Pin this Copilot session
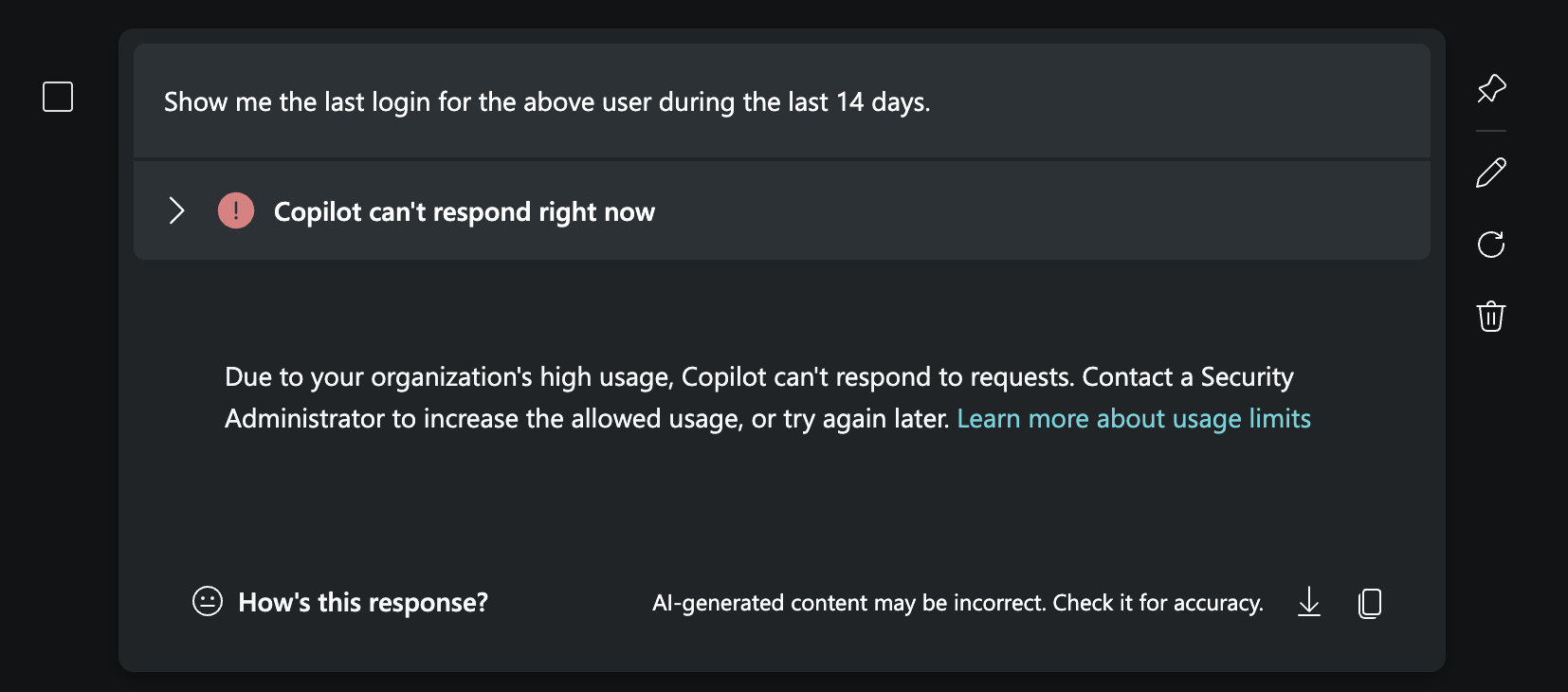 [1490, 88]
